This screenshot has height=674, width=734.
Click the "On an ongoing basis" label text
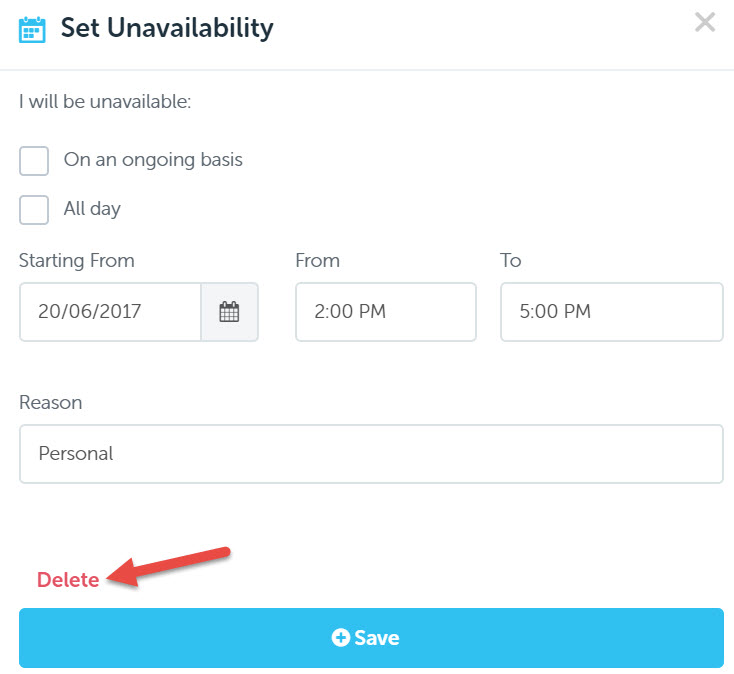pyautogui.click(x=153, y=160)
